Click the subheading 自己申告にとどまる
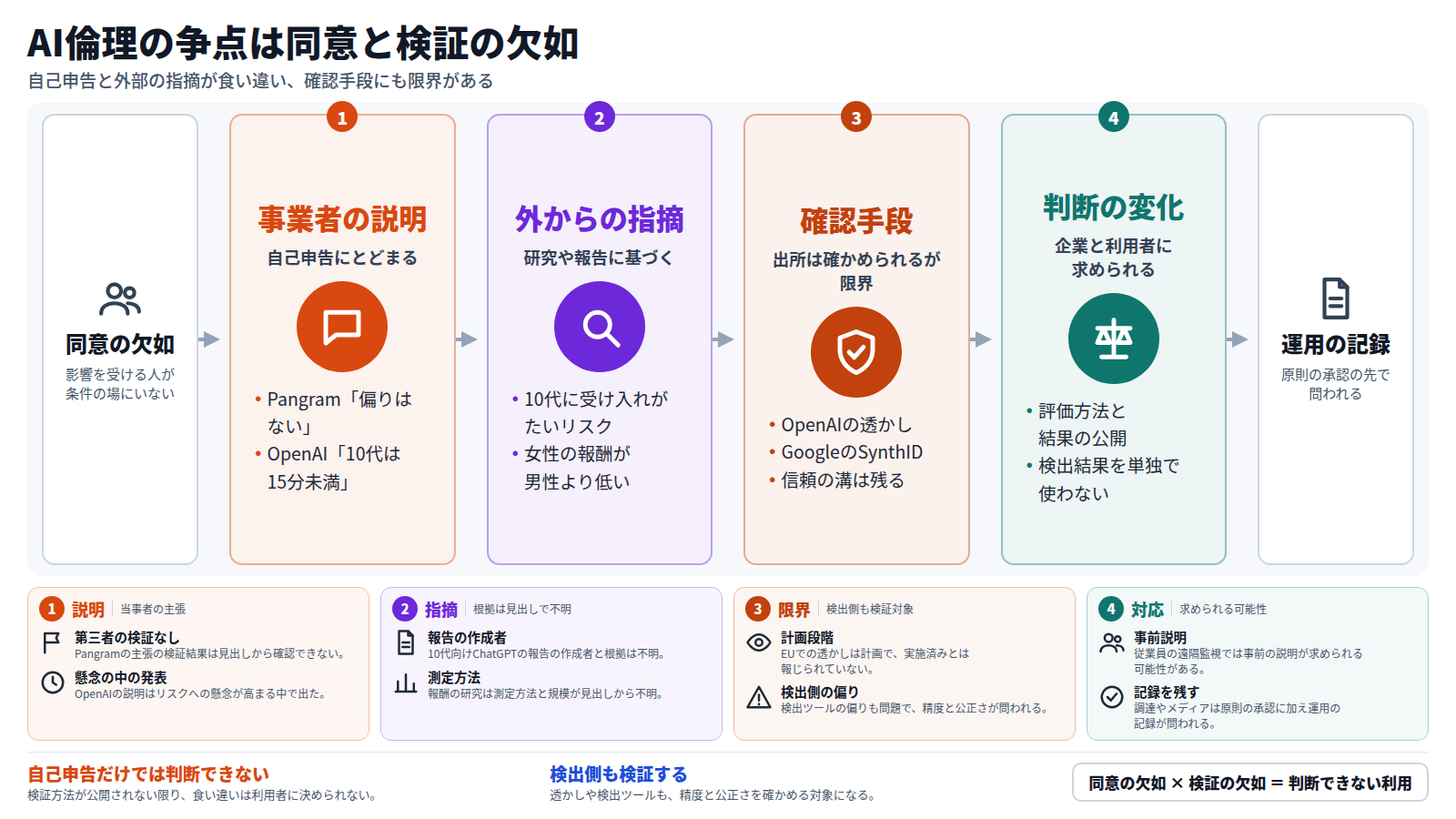This screenshot has height=819, width=1456. [342, 258]
